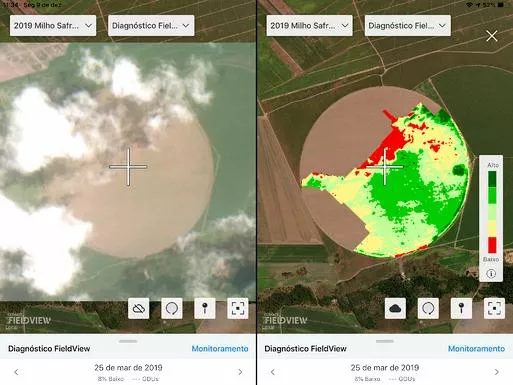513x385 pixels.
Task: Click the '8% Baixo' label in right panel
Action: 367,379
